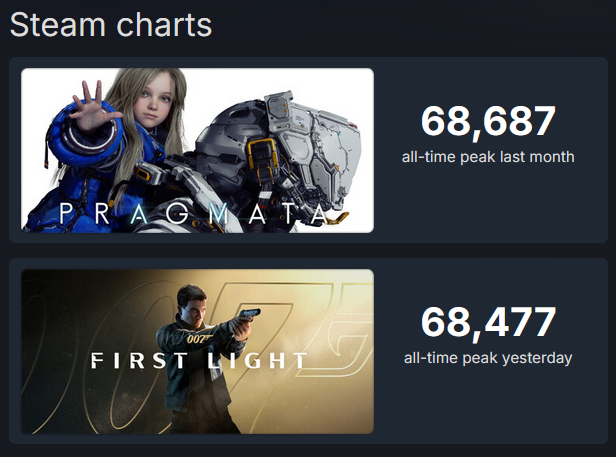Click the small 007 badge on the agent's jacket
Viewport: 616px width, 457px height.
198,338
